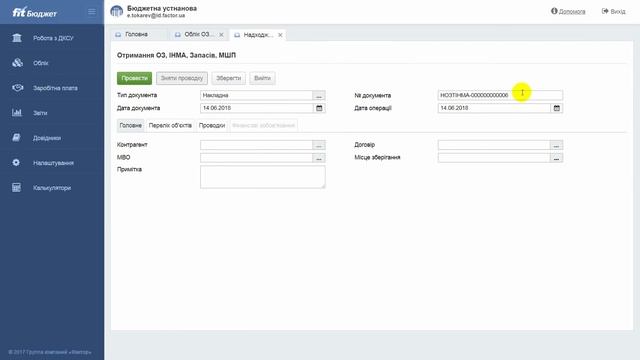The height and width of the screenshot is (360, 640).
Task: Open the Налаштування menu item
Action: (52, 162)
